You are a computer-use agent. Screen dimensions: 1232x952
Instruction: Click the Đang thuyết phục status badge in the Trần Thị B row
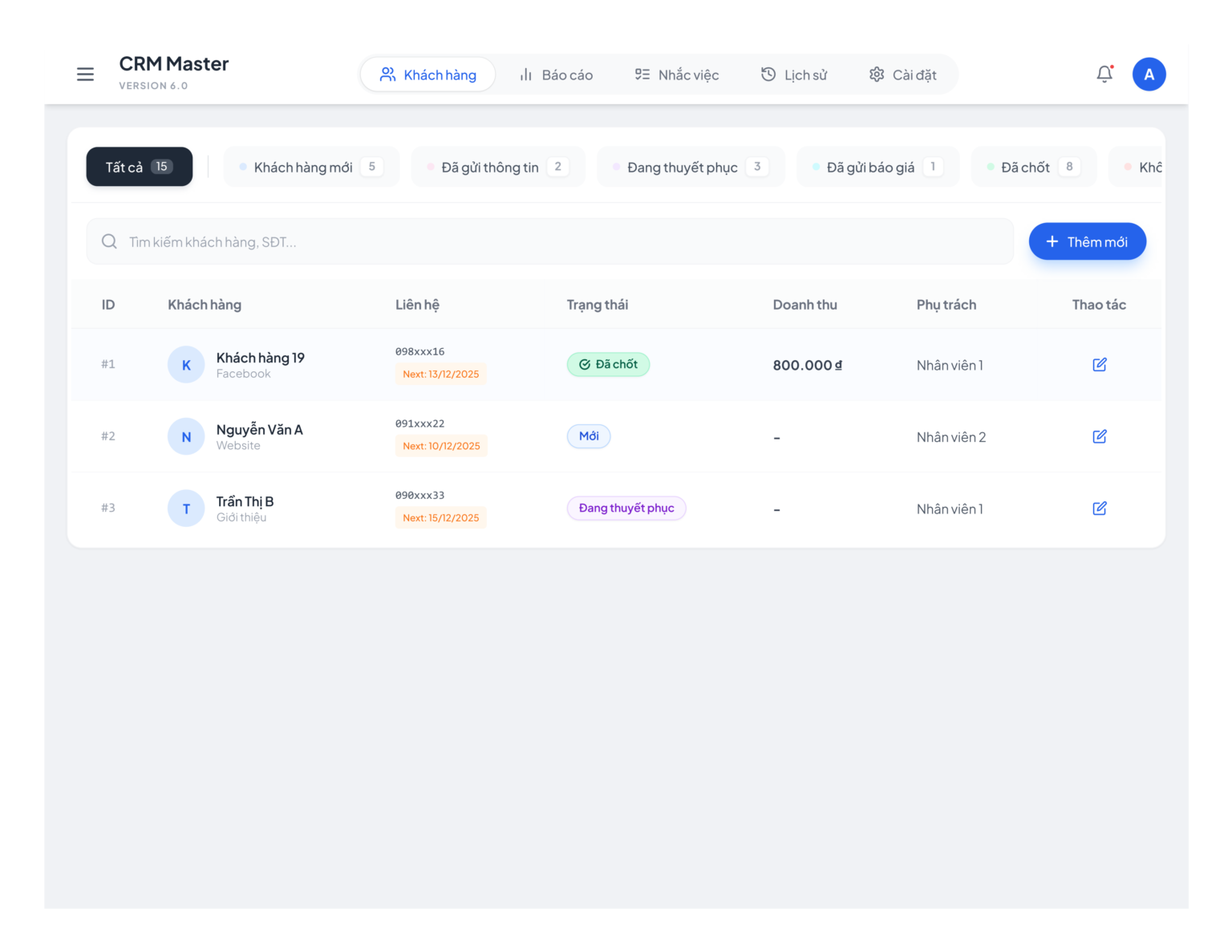pyautogui.click(x=626, y=508)
